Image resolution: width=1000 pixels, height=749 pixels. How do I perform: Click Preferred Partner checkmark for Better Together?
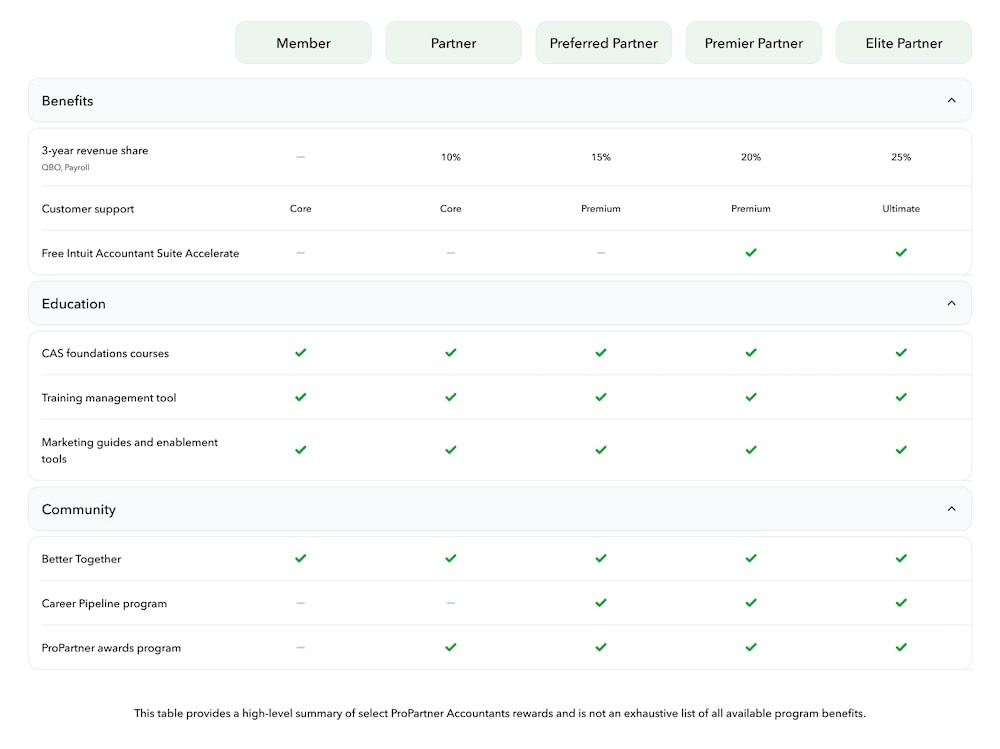click(601, 558)
